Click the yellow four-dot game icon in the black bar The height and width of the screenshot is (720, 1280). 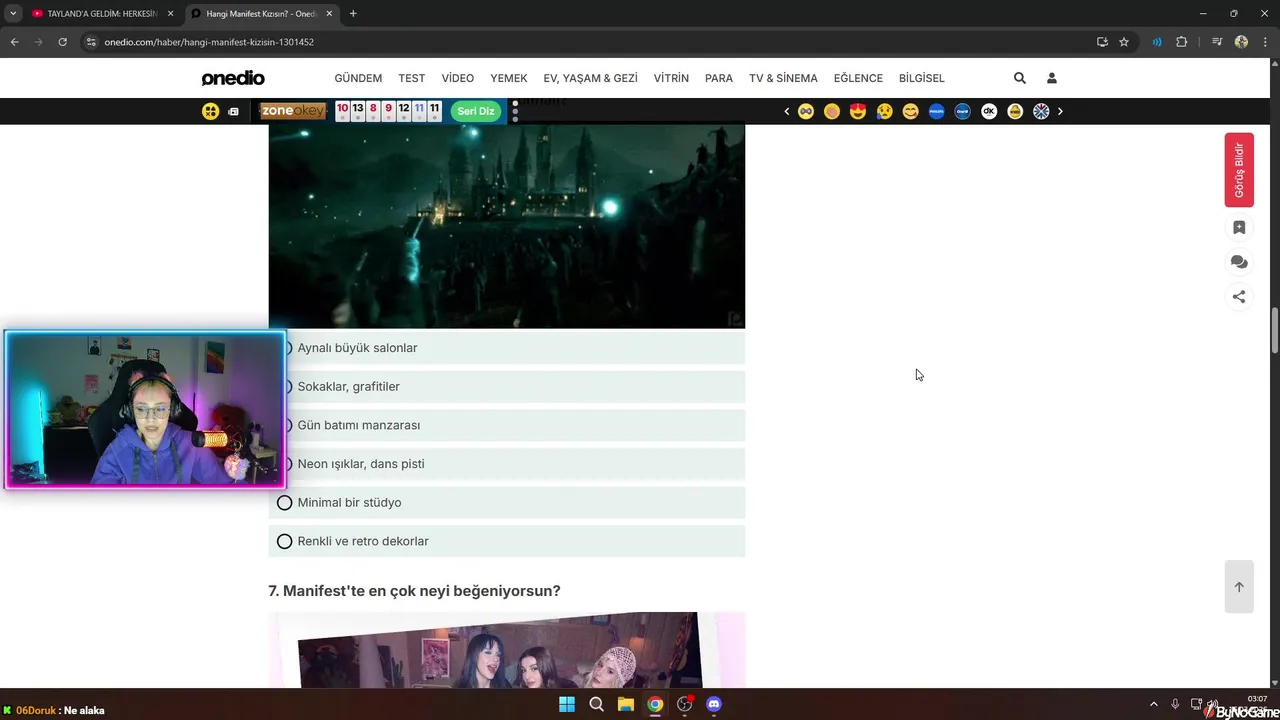[x=210, y=111]
